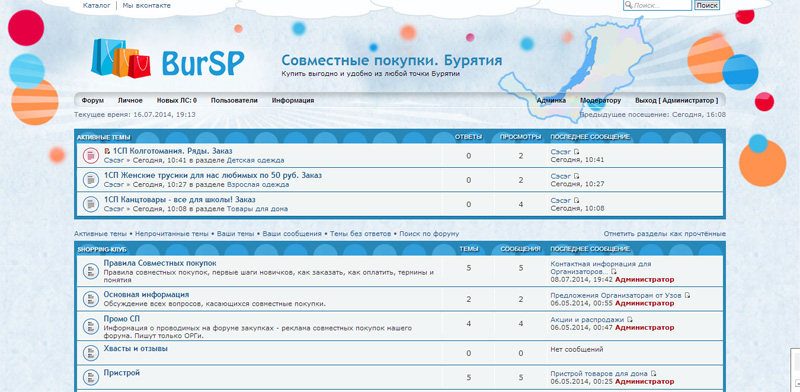The height and width of the screenshot is (392, 800).
Task: Open forum Промо СП
Action: coord(122,319)
